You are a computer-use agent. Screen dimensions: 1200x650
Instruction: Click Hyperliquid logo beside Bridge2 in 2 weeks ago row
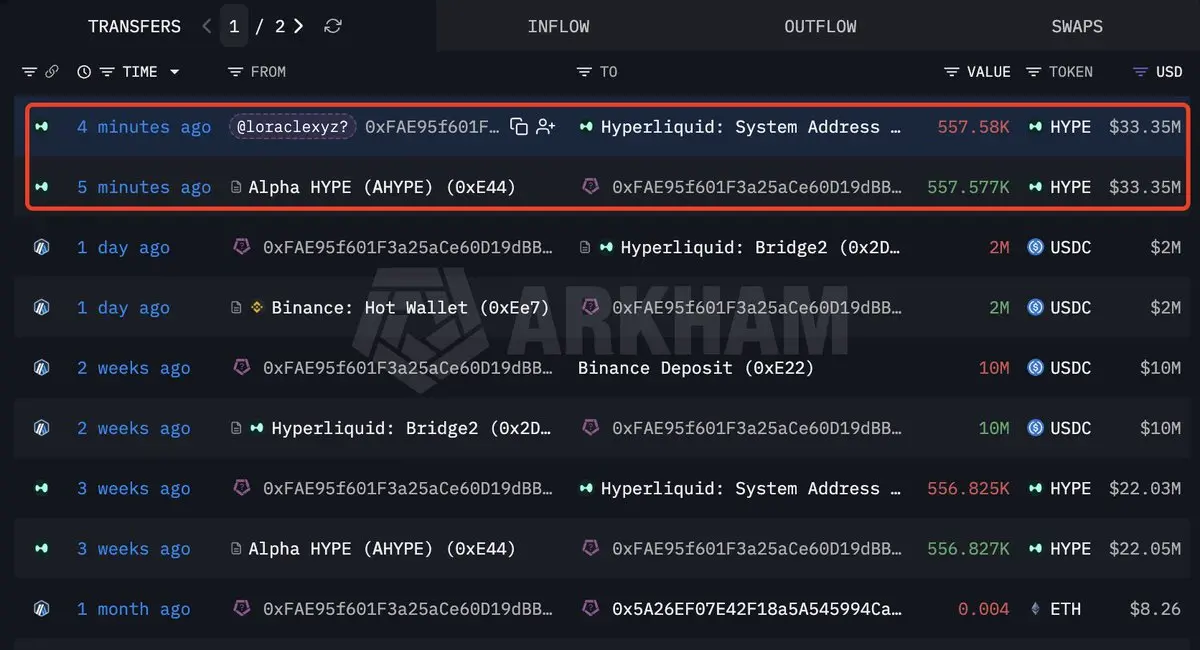click(x=256, y=428)
